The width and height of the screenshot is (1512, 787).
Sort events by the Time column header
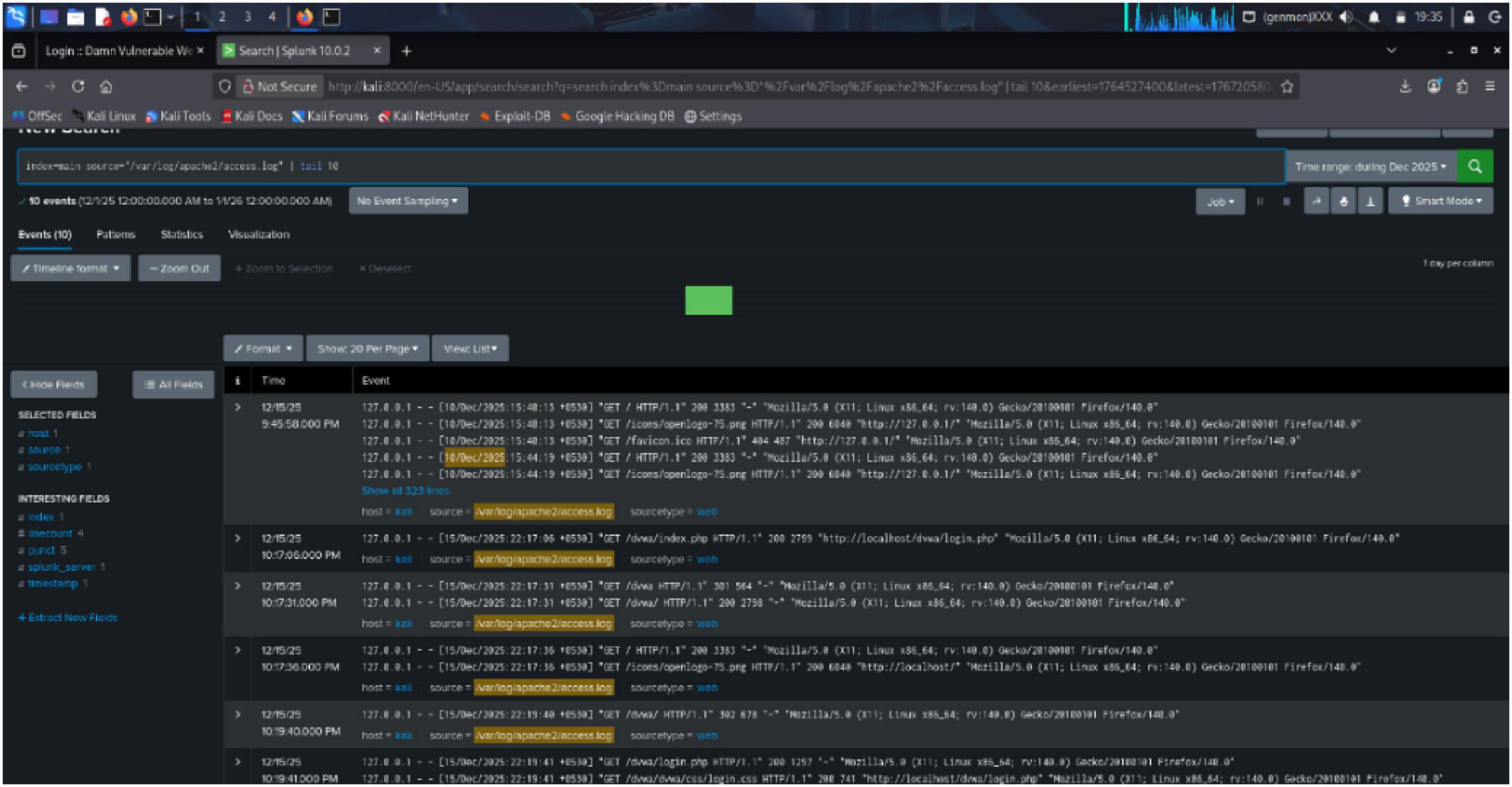(274, 381)
